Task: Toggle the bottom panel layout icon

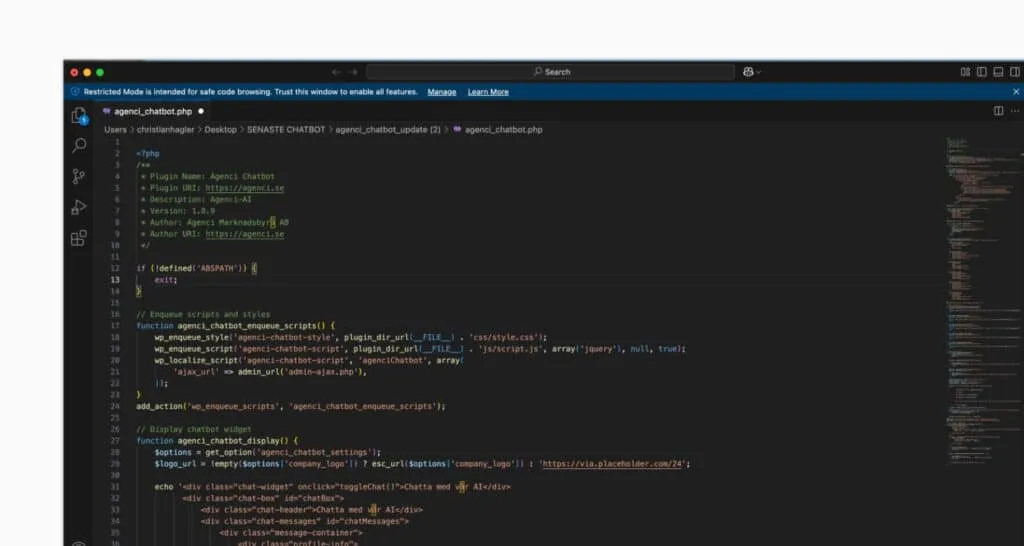Action: 999,72
